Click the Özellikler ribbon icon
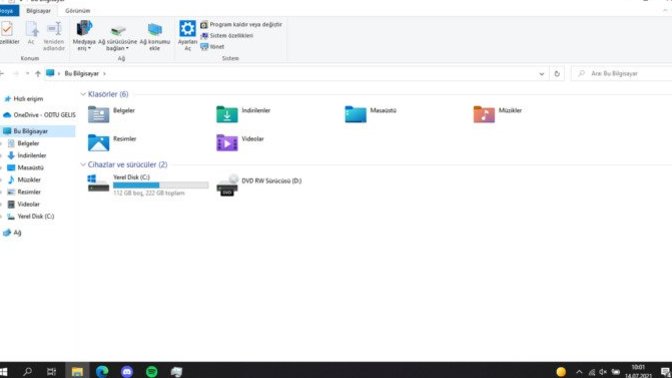672x378 pixels. click(7, 29)
